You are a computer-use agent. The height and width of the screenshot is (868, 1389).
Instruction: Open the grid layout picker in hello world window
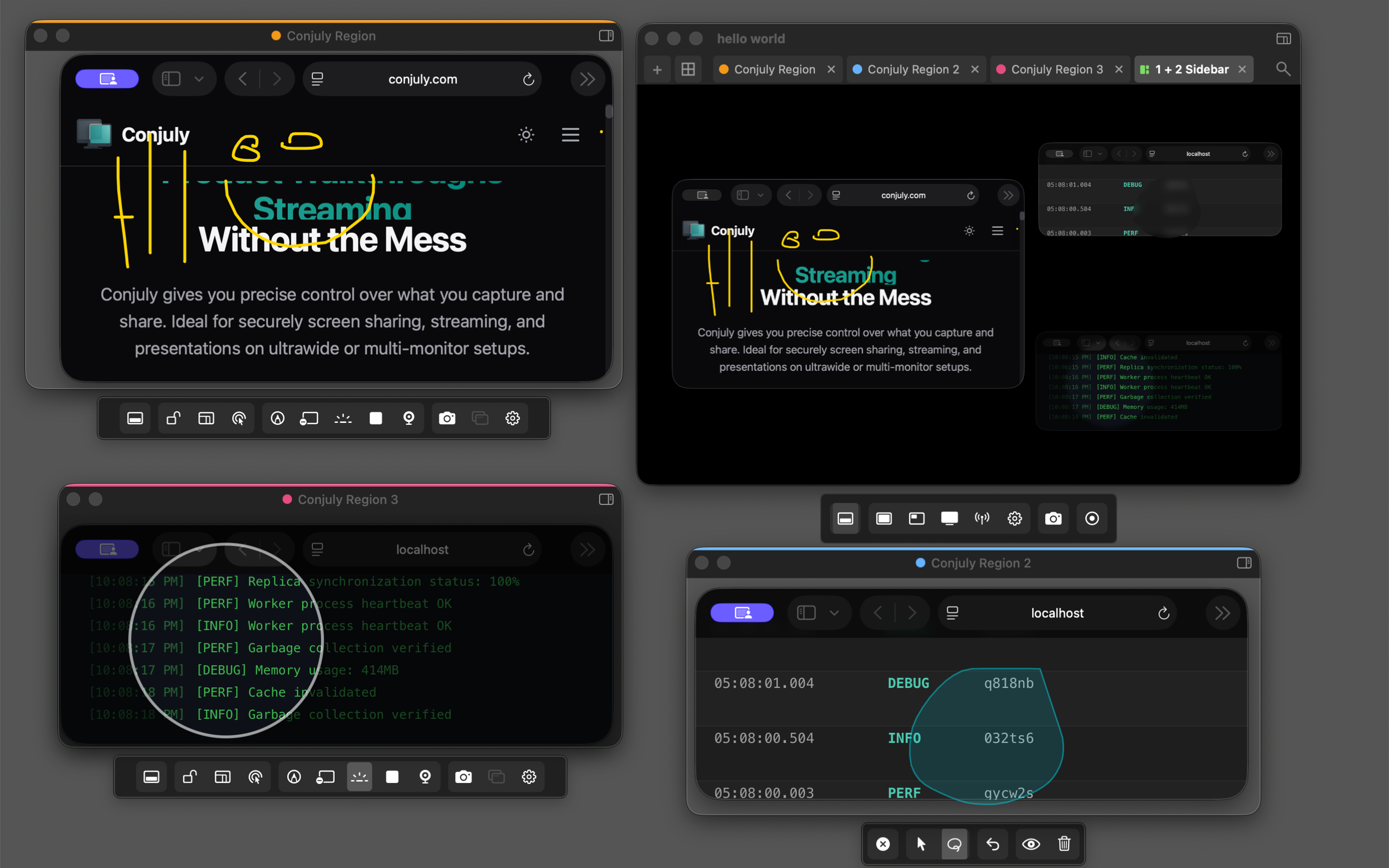coord(688,69)
